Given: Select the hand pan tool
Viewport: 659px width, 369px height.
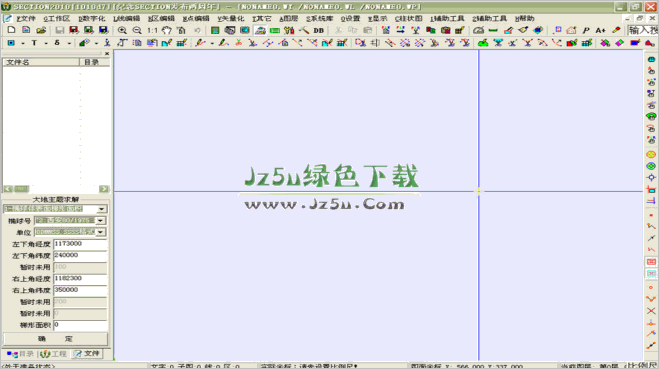Looking at the screenshot, I should (167, 30).
